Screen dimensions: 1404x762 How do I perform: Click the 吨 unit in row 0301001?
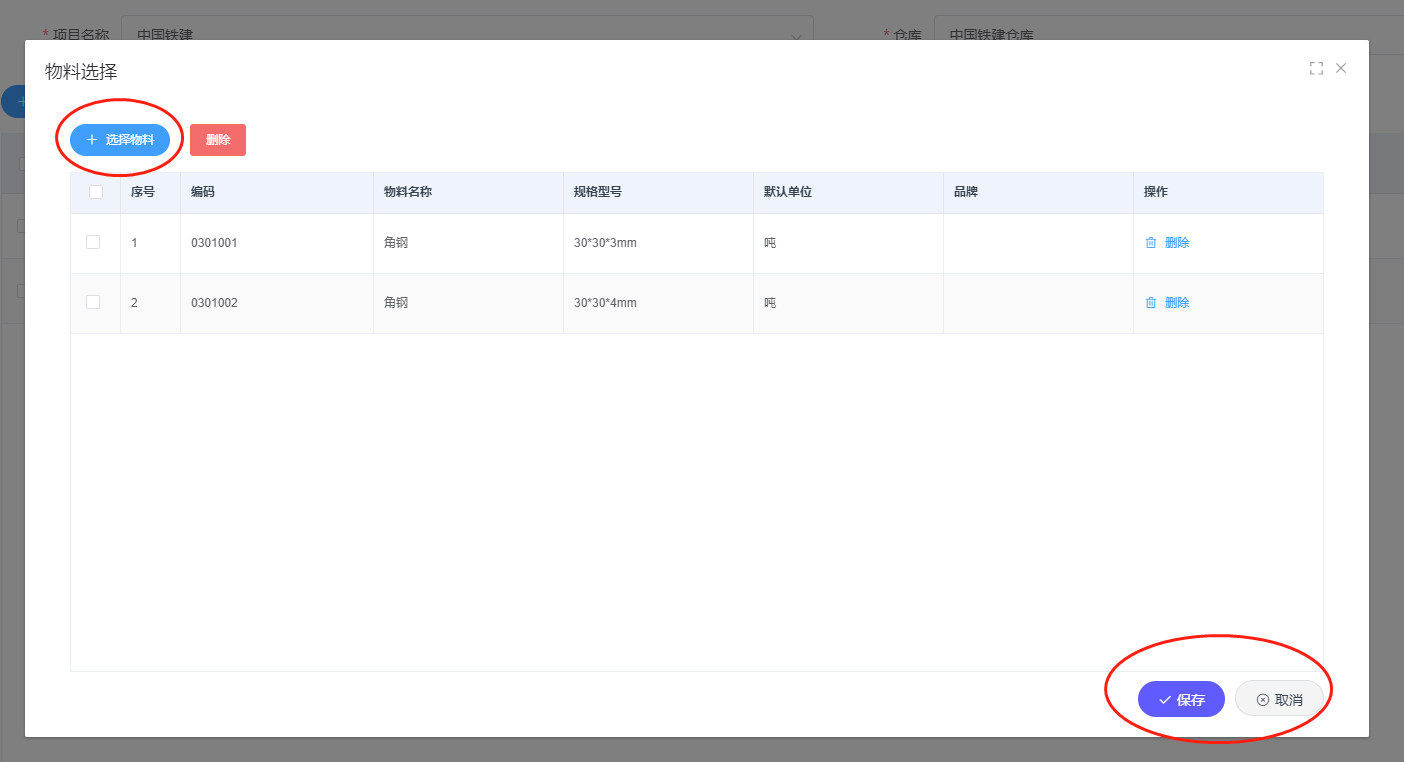[770, 243]
